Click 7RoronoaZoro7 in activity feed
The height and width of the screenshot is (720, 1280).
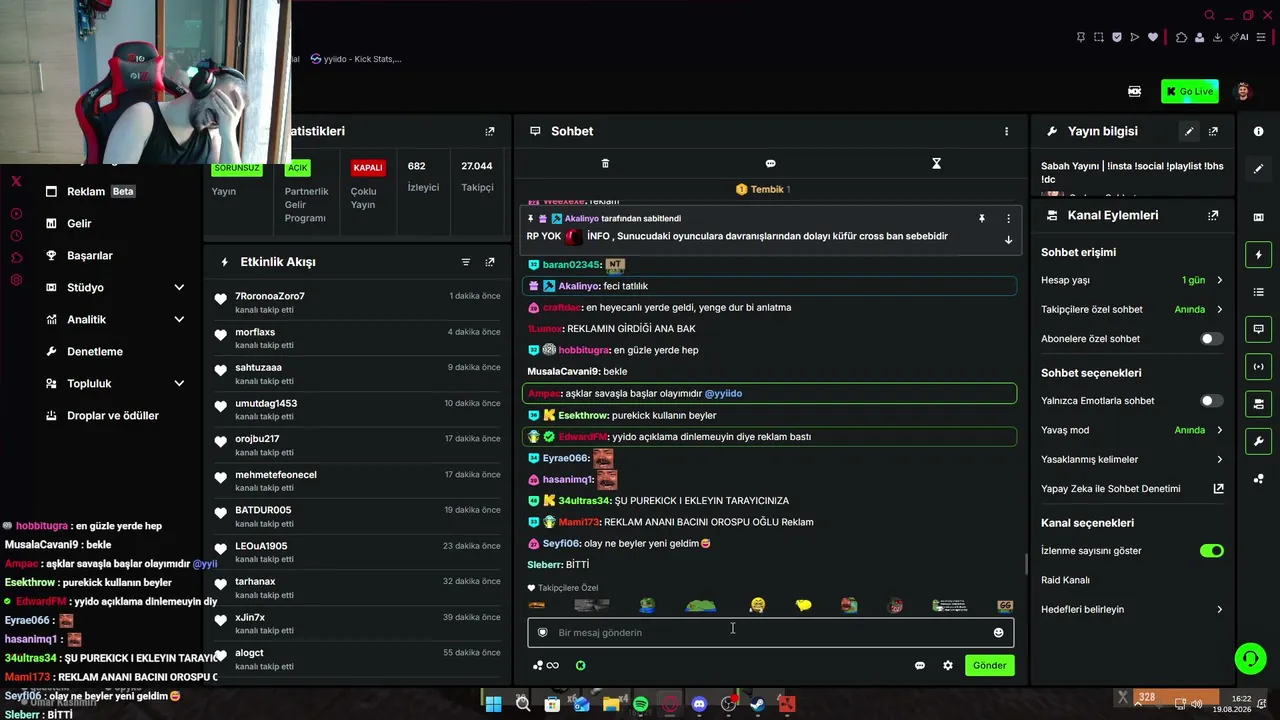tap(270, 296)
